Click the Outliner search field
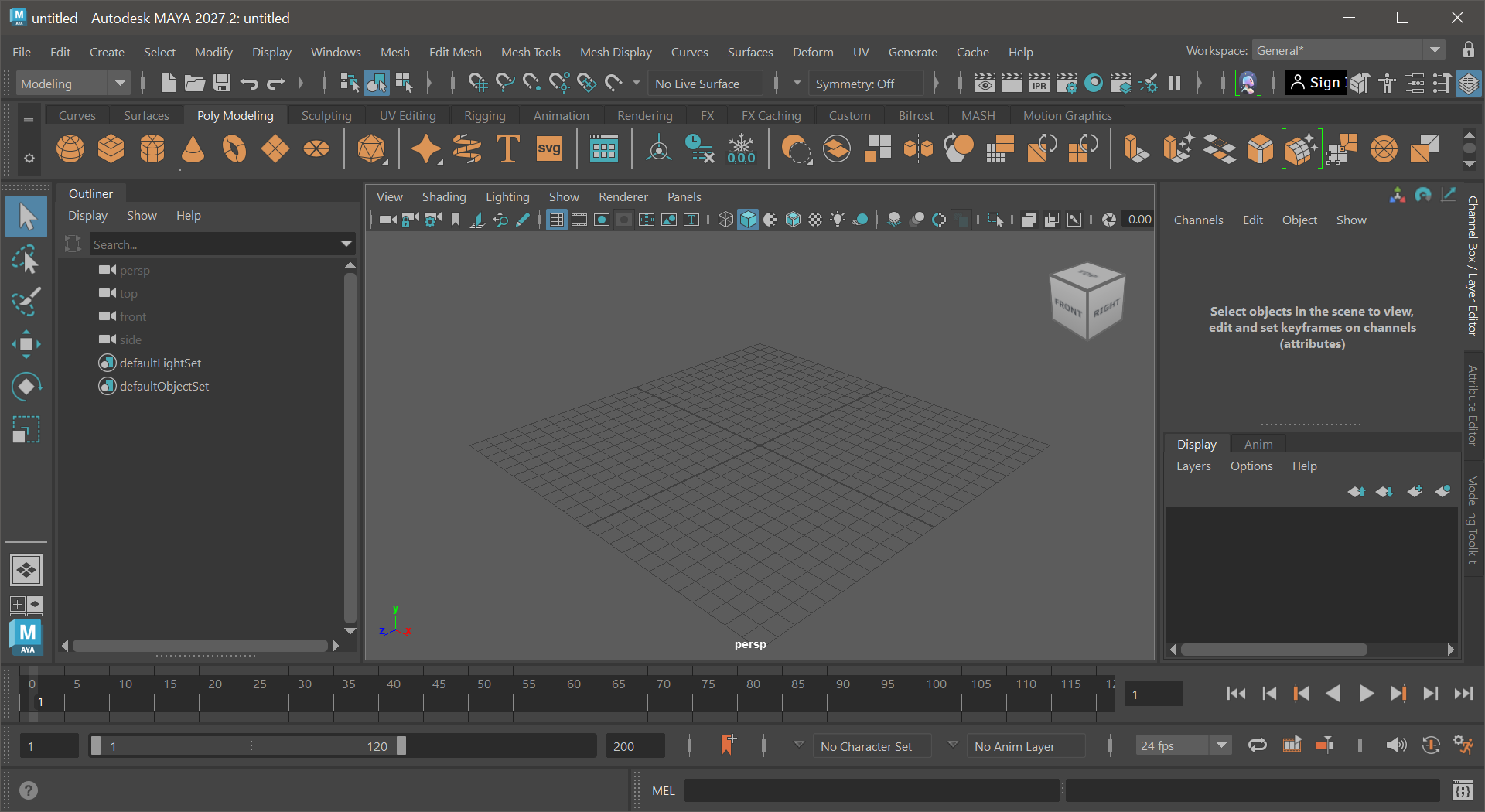 [x=215, y=244]
